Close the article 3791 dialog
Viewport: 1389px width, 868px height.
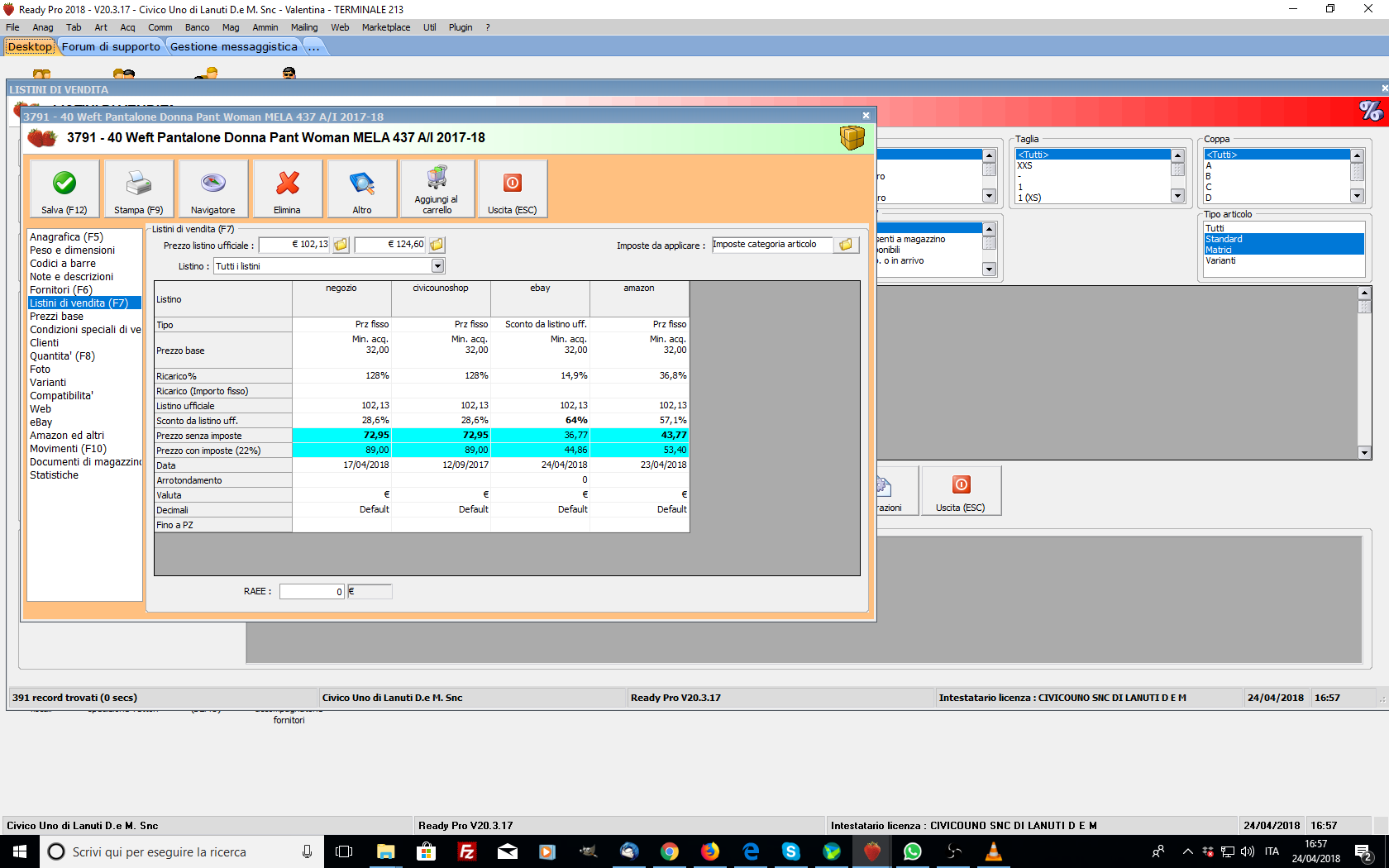(866, 116)
